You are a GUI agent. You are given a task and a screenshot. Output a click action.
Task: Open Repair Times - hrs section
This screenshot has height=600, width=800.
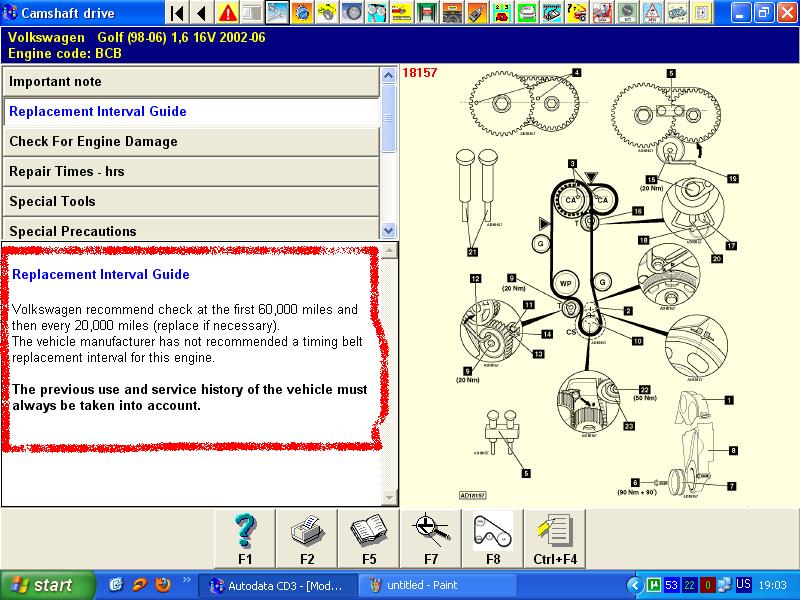click(x=190, y=172)
